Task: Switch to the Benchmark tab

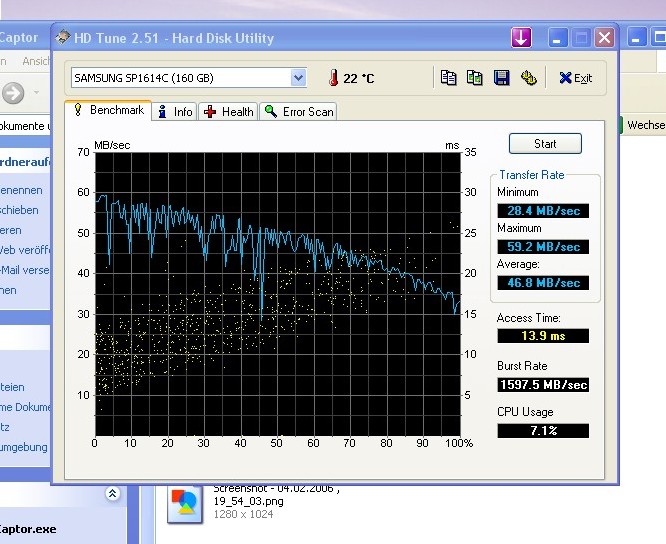Action: [108, 110]
